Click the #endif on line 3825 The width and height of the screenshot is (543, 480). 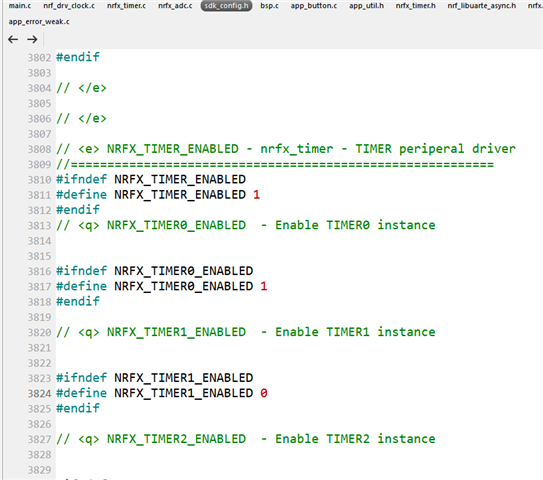pyautogui.click(x=78, y=408)
